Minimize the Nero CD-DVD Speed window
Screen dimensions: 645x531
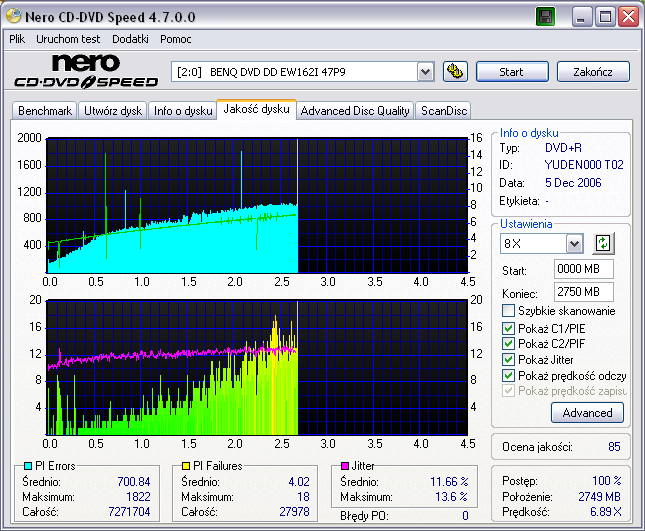click(582, 17)
